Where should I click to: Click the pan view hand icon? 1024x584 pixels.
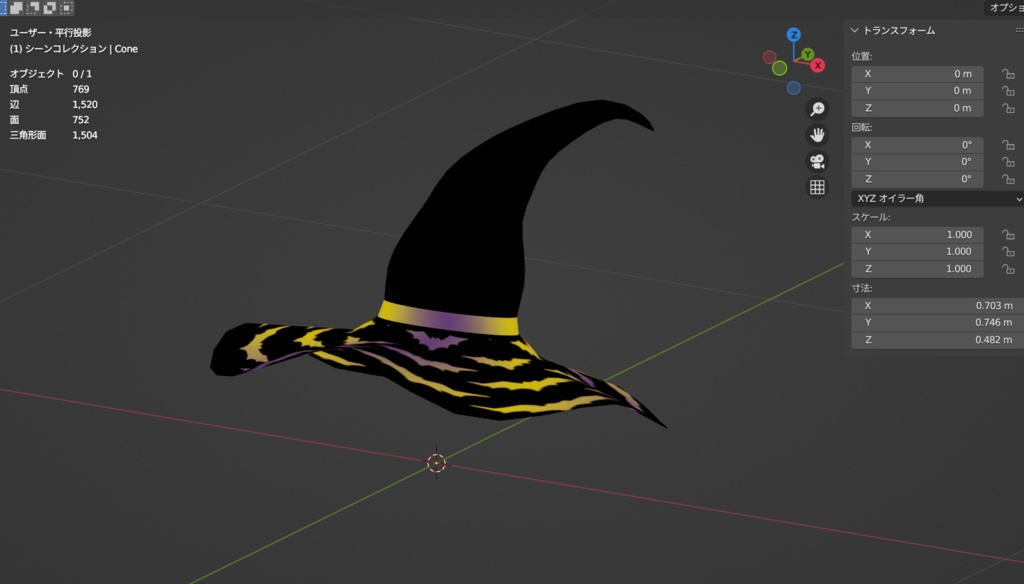[x=817, y=135]
